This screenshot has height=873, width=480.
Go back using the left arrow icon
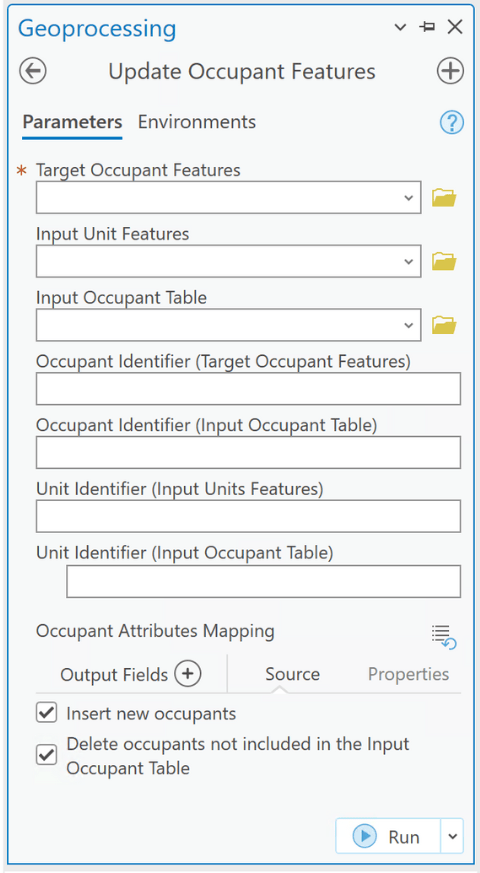(33, 71)
